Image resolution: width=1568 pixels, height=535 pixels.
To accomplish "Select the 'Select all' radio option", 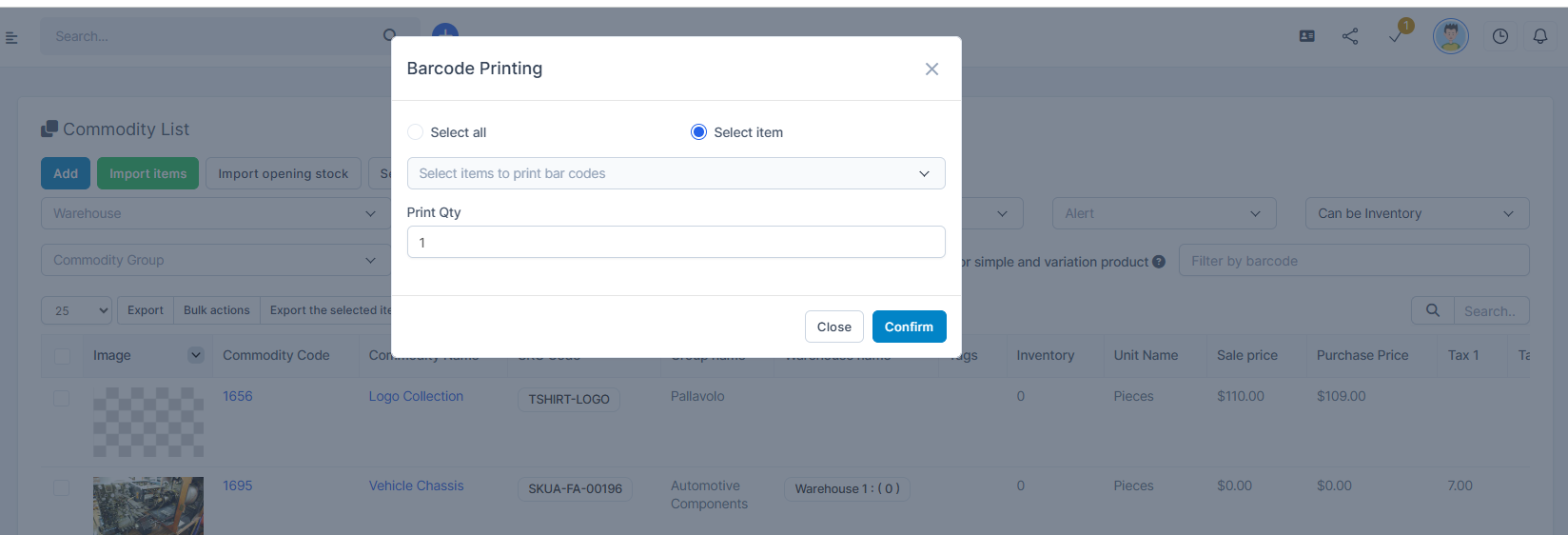I will [x=416, y=132].
